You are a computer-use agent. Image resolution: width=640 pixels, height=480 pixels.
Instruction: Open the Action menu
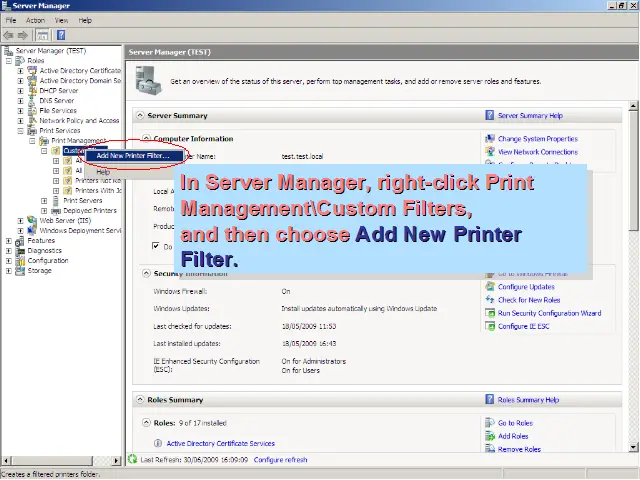[x=36, y=20]
